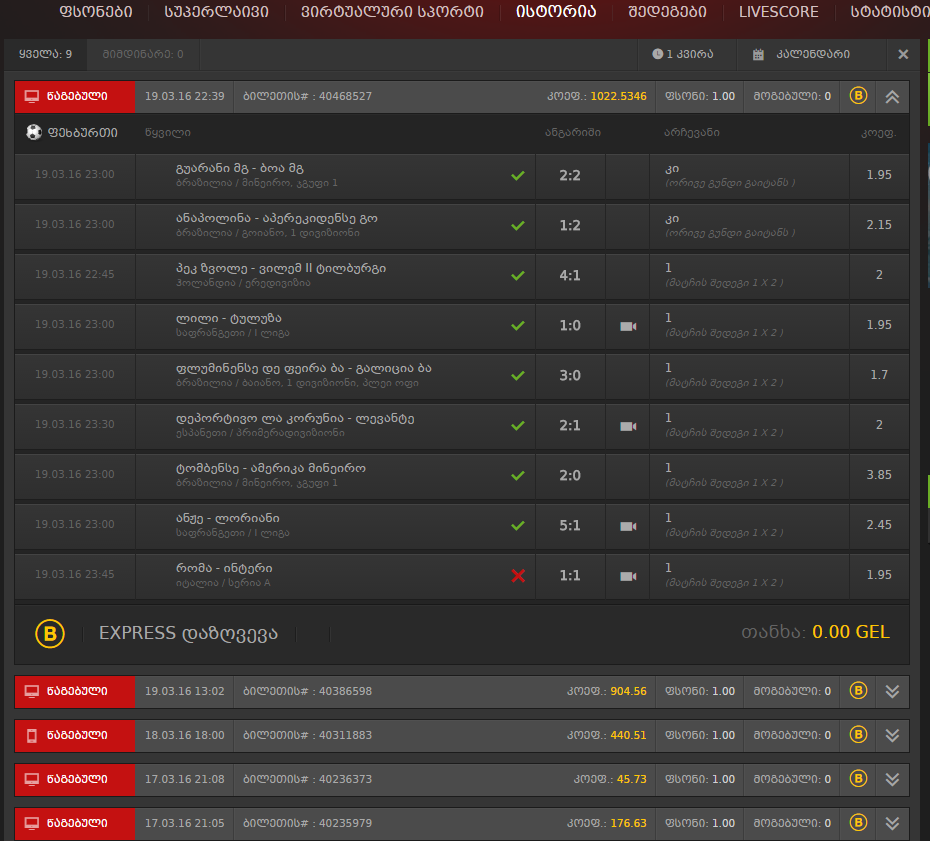Switch to ვირტუალური სპორტი tab
The height and width of the screenshot is (841, 930).
coord(392,12)
